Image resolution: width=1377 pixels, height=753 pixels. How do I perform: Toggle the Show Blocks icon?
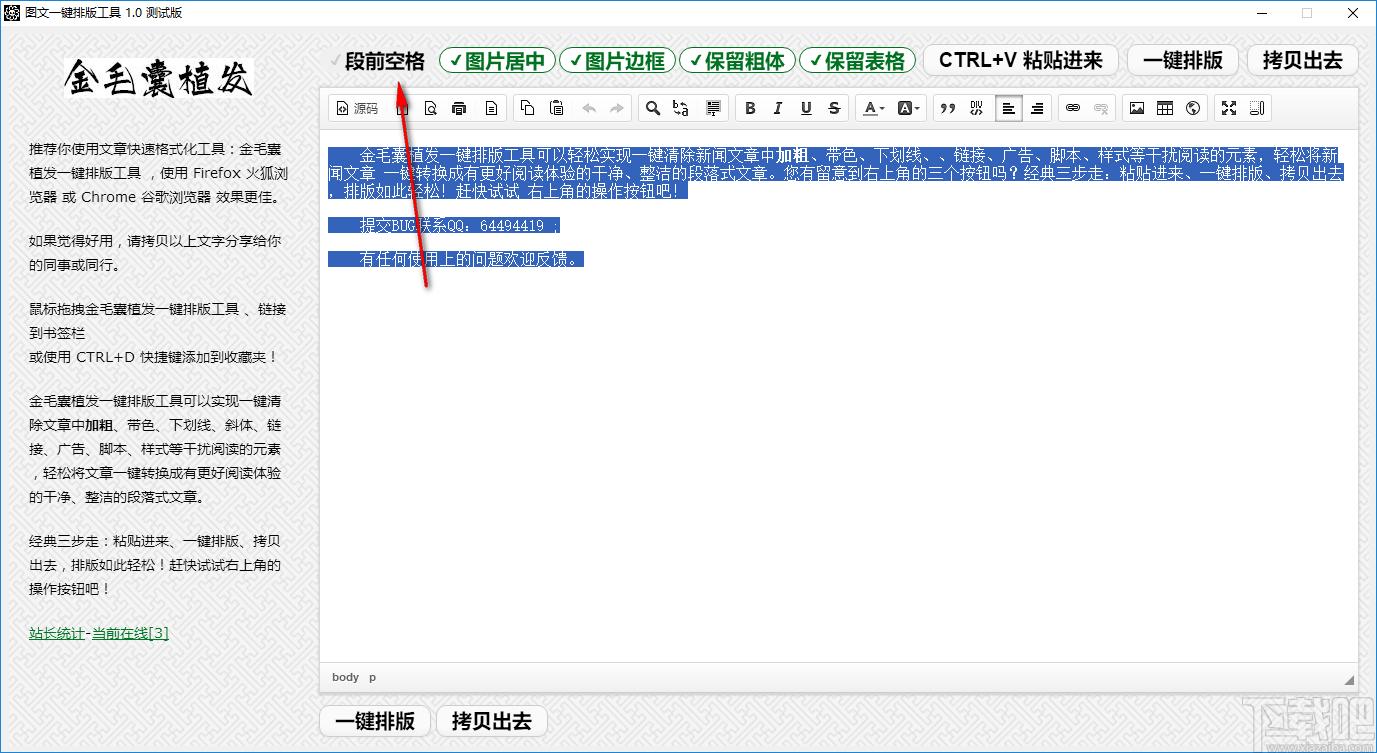coord(1257,108)
